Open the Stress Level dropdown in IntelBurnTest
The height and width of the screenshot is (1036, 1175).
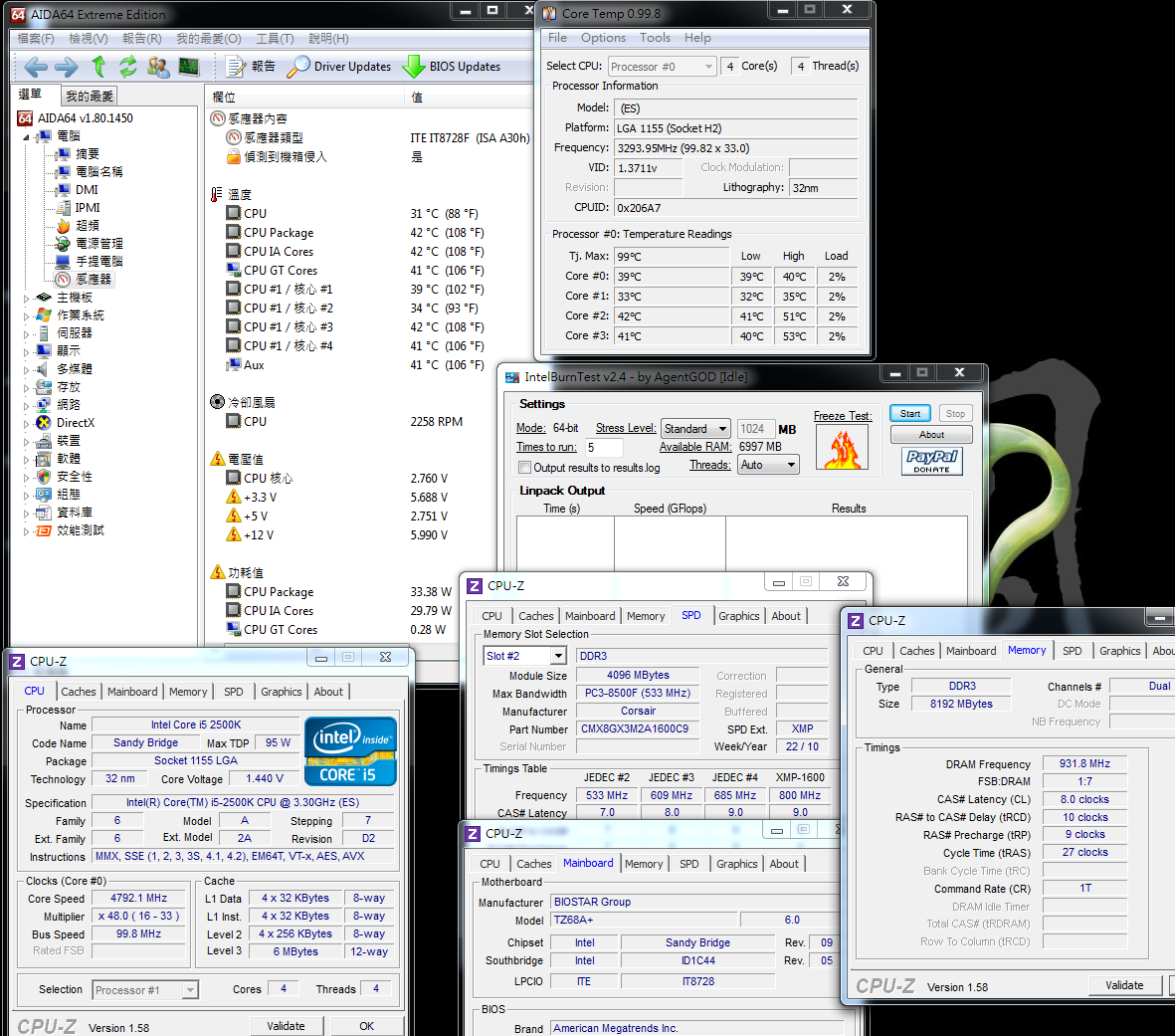(x=695, y=429)
